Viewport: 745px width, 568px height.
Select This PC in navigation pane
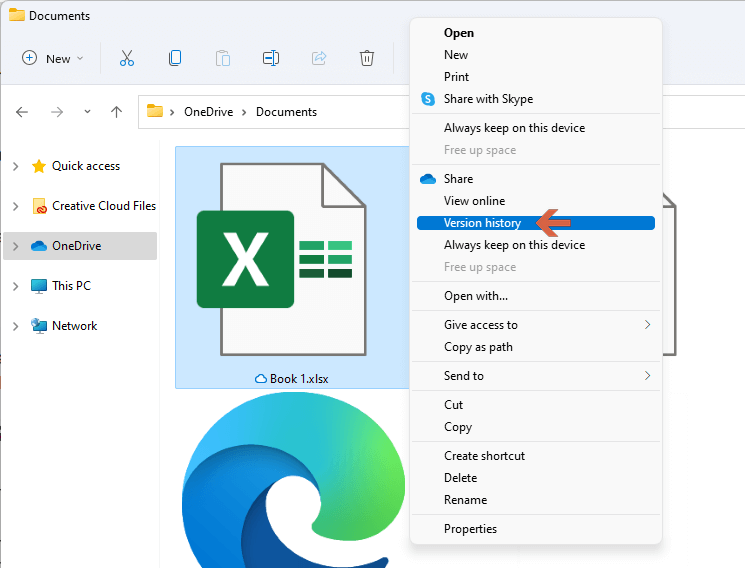click(71, 286)
